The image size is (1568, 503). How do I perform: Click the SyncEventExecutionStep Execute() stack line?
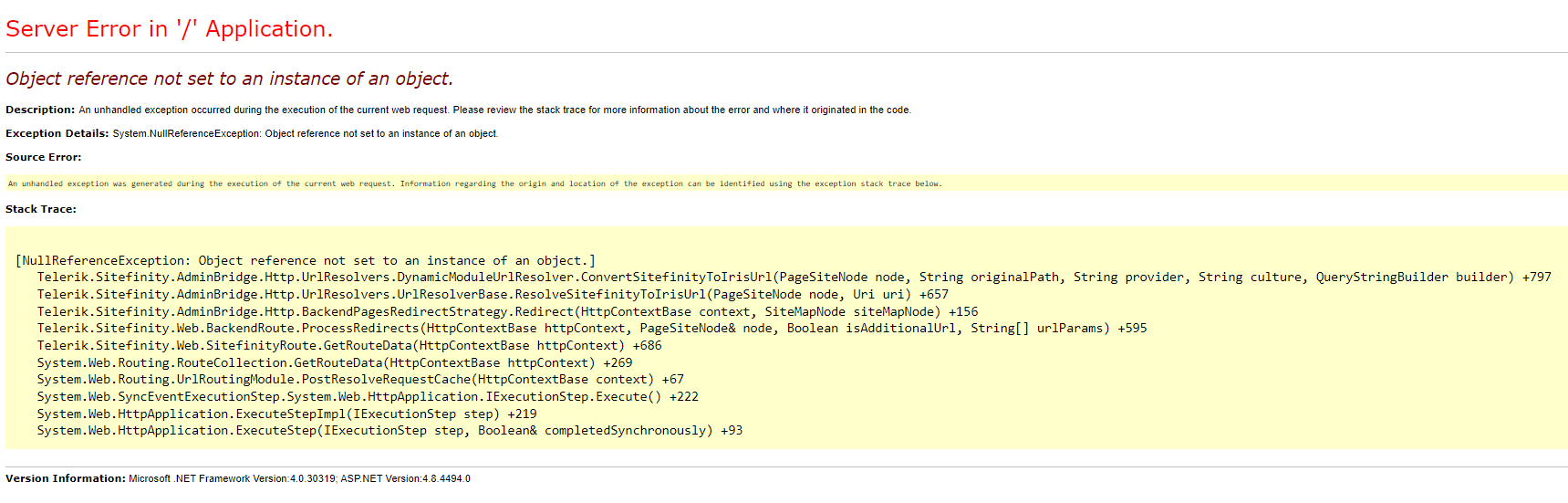click(x=368, y=397)
